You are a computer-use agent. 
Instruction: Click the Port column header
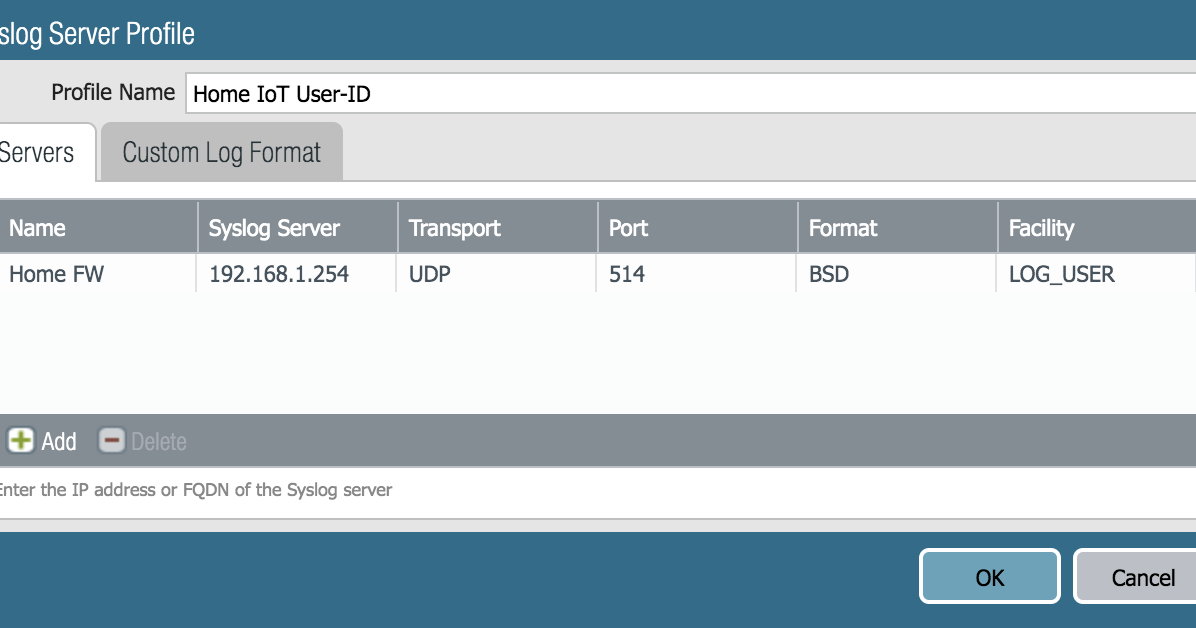pyautogui.click(x=628, y=227)
